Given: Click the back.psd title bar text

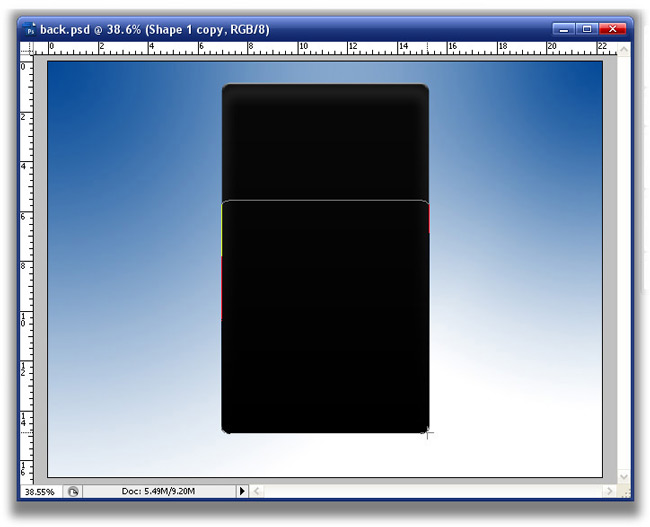Looking at the screenshot, I should pos(155,30).
